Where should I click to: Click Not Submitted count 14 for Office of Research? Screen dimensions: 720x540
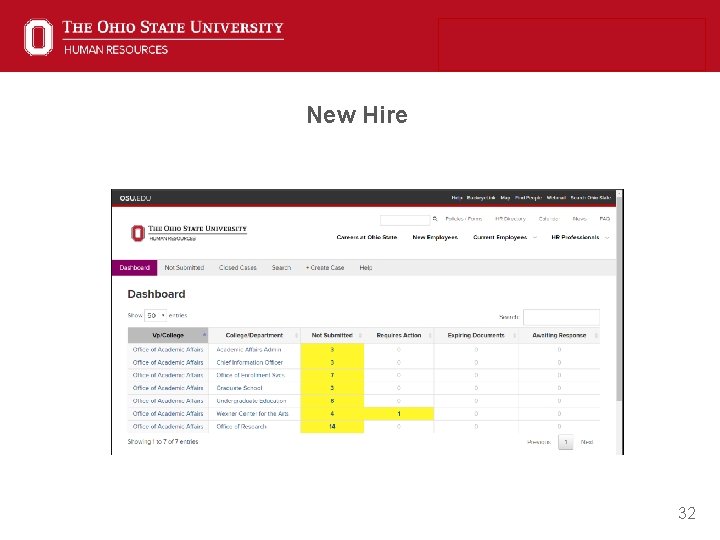pos(332,427)
